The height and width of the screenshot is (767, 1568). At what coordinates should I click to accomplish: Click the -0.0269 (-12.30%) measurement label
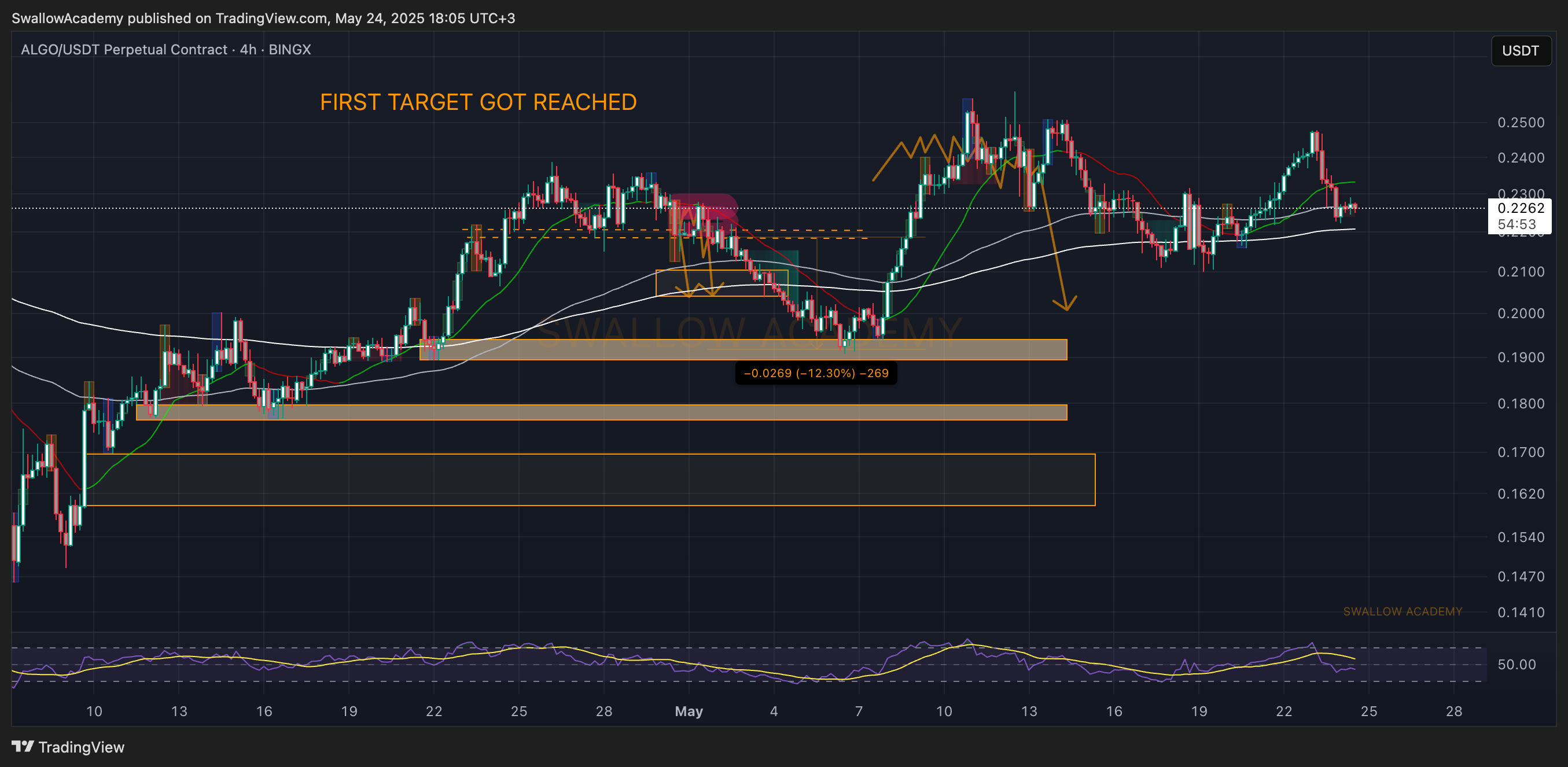tap(816, 373)
